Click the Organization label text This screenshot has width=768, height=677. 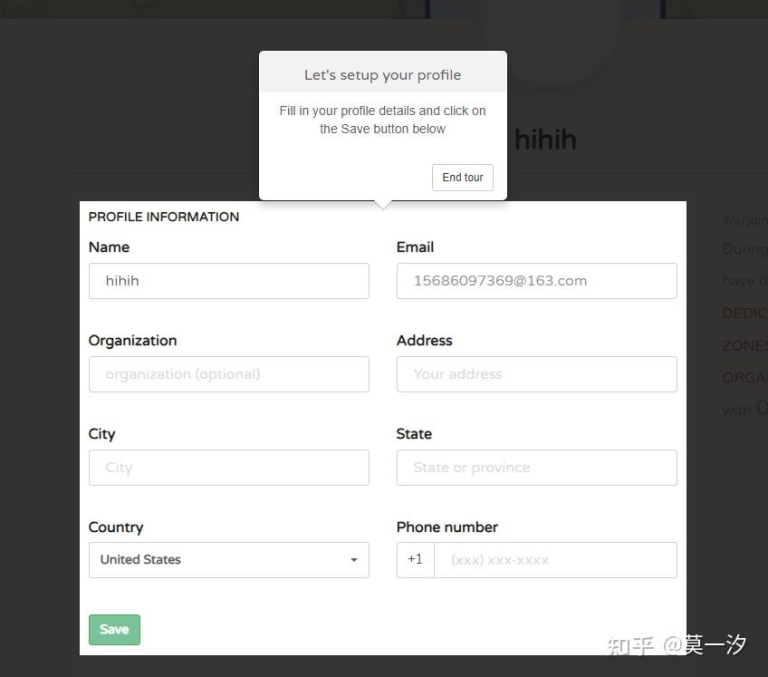pyautogui.click(x=132, y=340)
